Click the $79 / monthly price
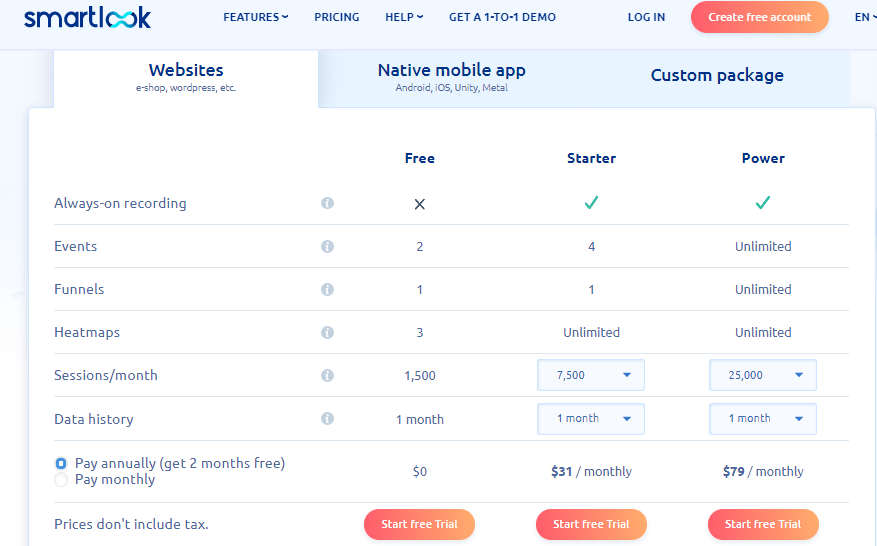This screenshot has width=877, height=546. click(x=763, y=472)
